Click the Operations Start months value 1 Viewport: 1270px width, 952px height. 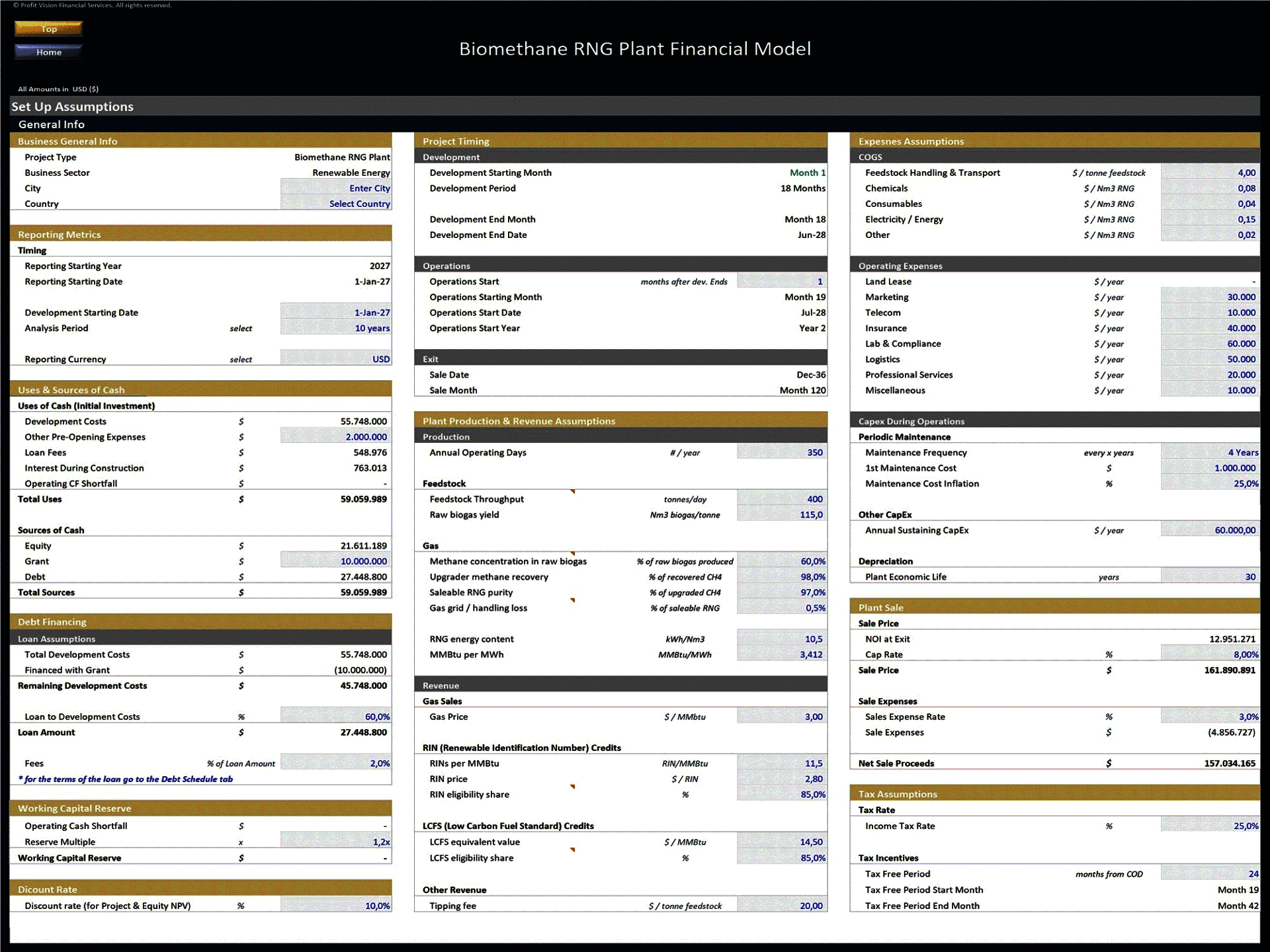tap(782, 282)
